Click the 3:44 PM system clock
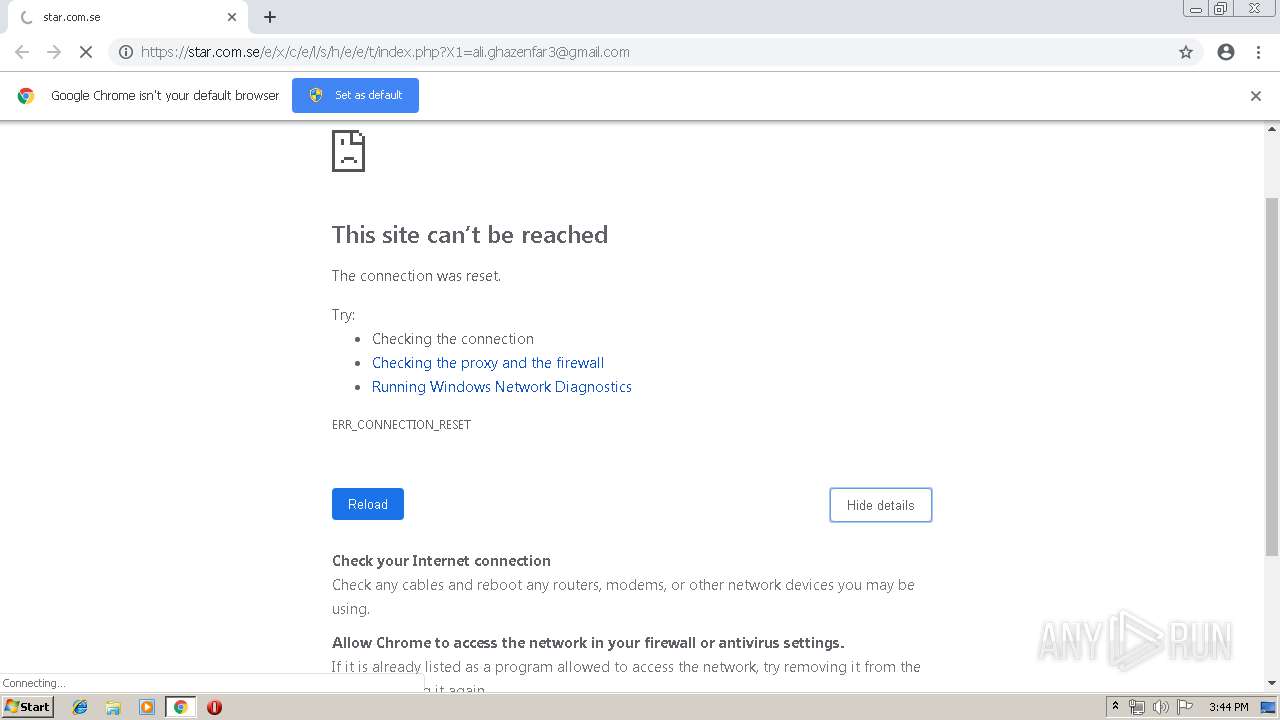The width and height of the screenshot is (1280, 720). [1228, 707]
